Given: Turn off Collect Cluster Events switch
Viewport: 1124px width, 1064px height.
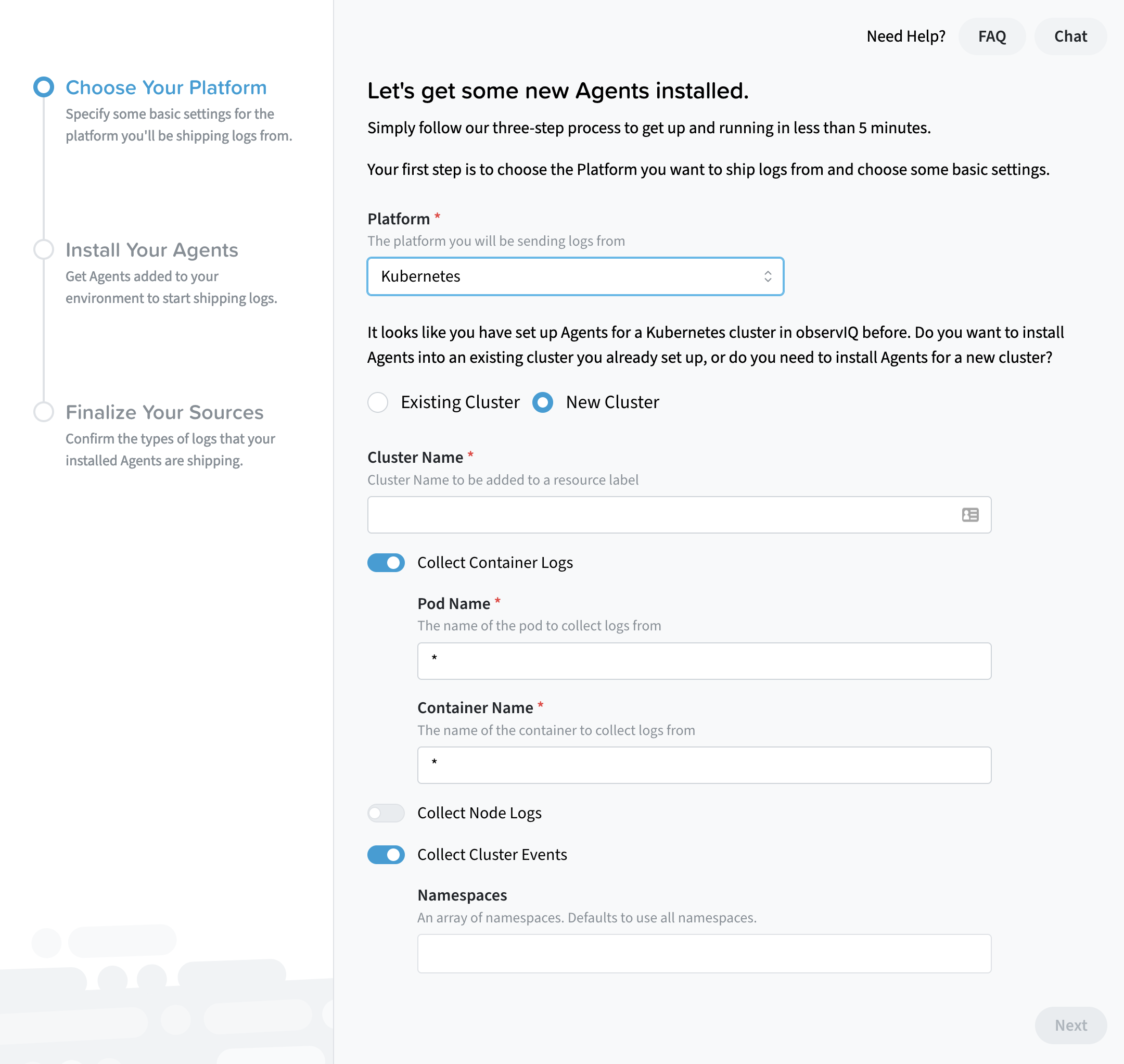Looking at the screenshot, I should 386,854.
